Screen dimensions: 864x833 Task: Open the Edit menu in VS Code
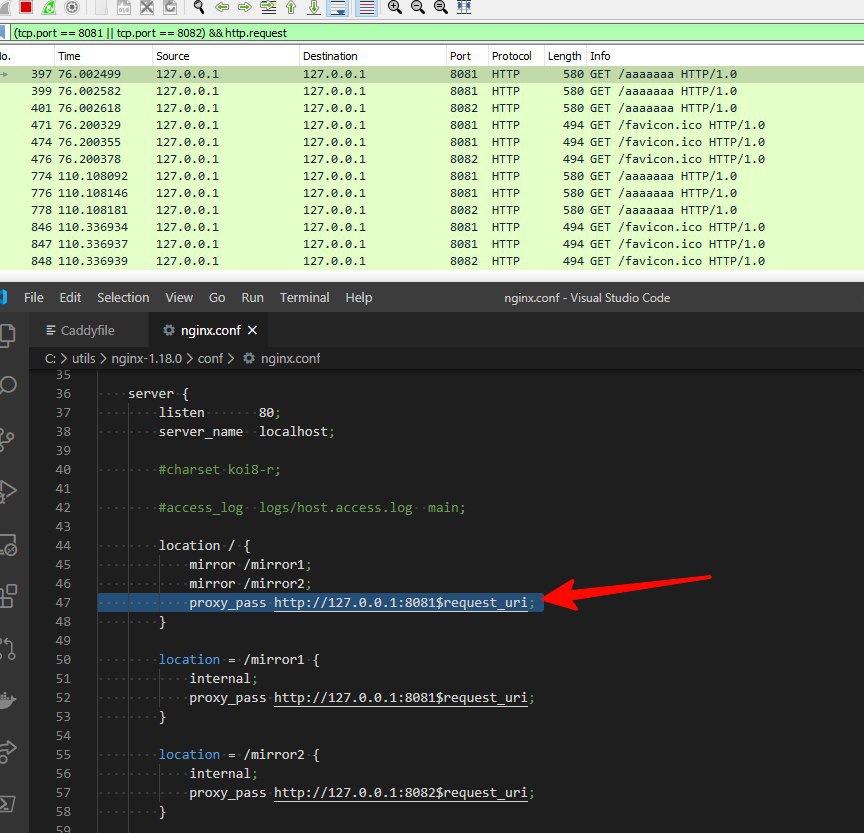(70, 298)
